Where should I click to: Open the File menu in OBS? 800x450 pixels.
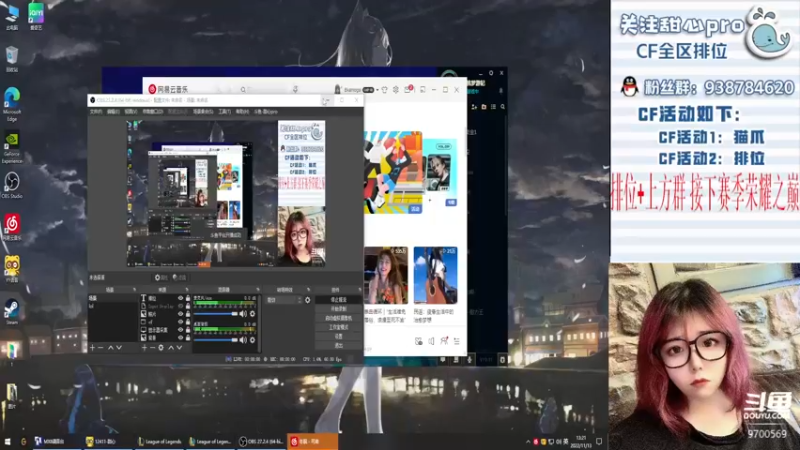pyautogui.click(x=96, y=112)
